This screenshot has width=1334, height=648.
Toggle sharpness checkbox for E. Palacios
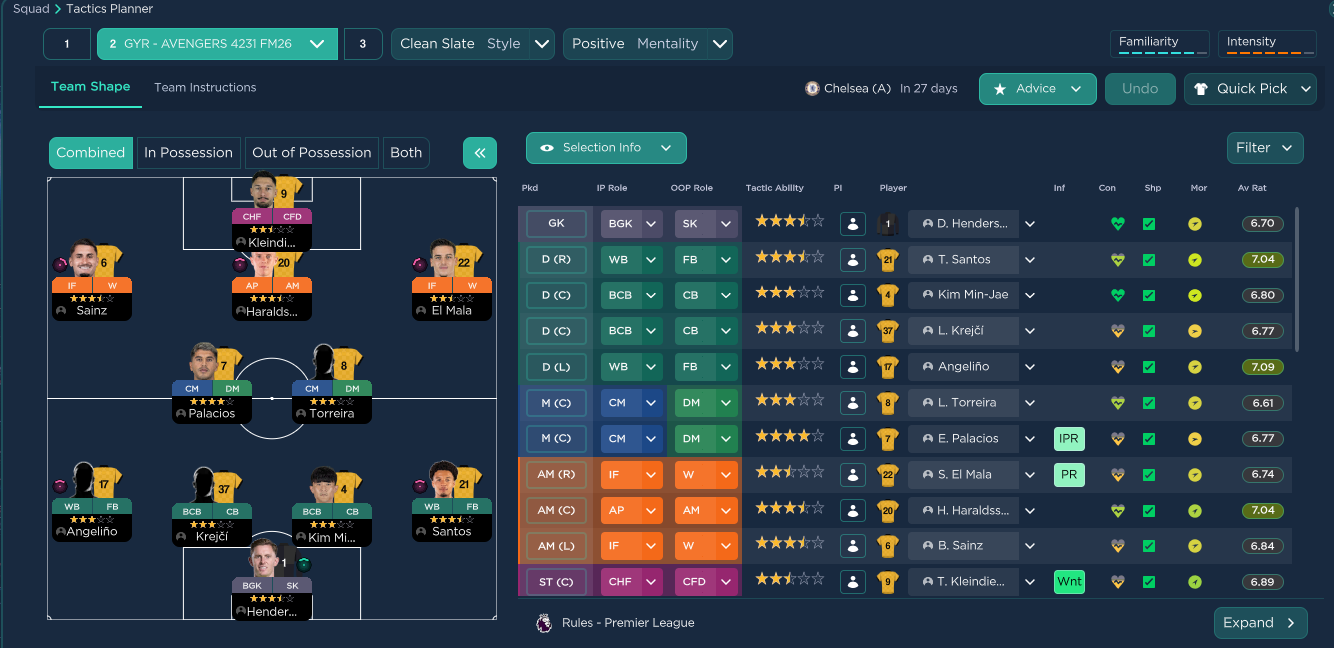point(1149,438)
